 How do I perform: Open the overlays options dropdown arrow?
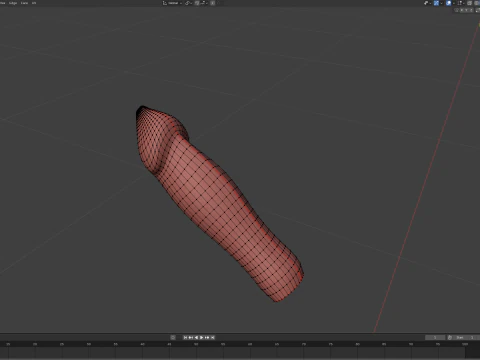[x=454, y=3]
